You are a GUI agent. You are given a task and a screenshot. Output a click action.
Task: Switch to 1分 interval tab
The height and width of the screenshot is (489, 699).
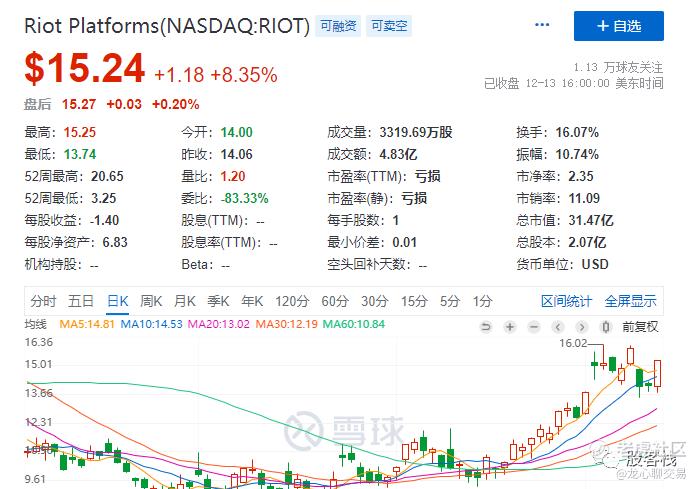[x=482, y=301]
